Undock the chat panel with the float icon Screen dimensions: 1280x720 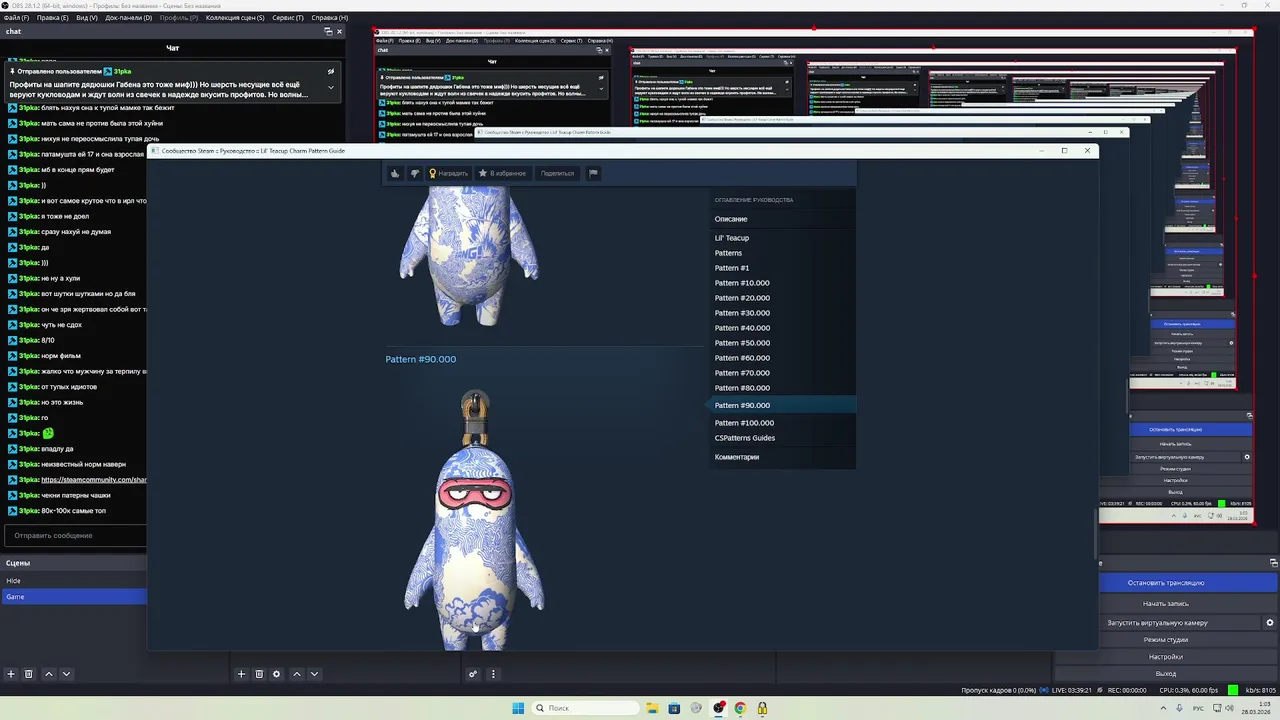tap(328, 32)
